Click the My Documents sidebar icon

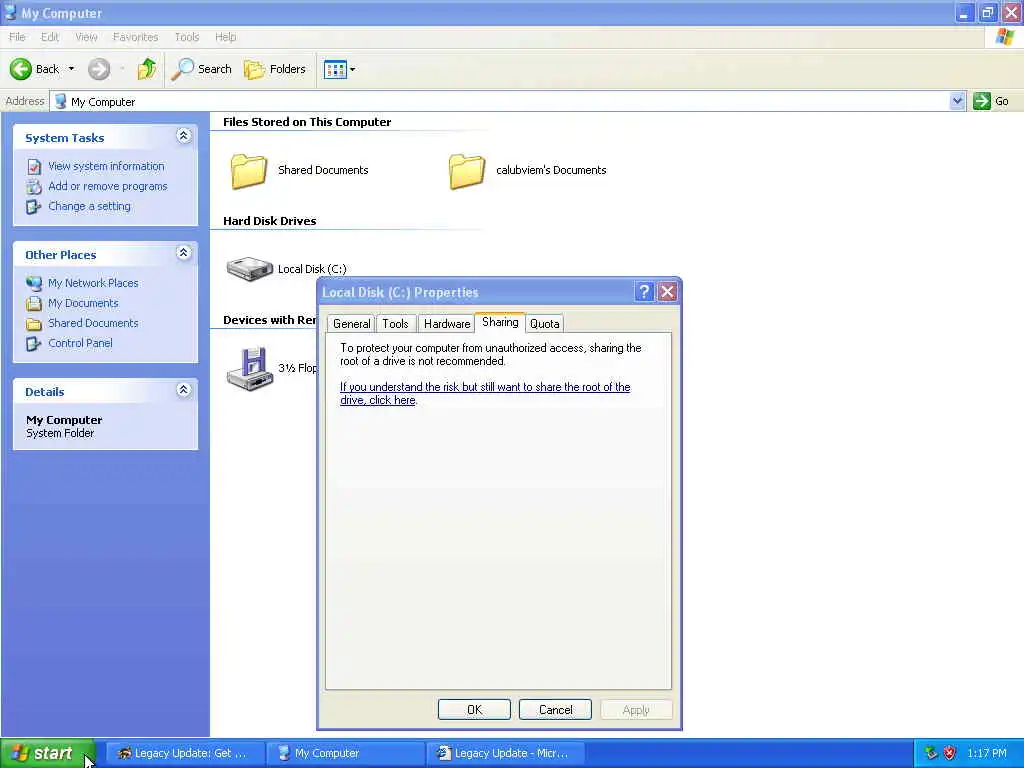coord(34,304)
